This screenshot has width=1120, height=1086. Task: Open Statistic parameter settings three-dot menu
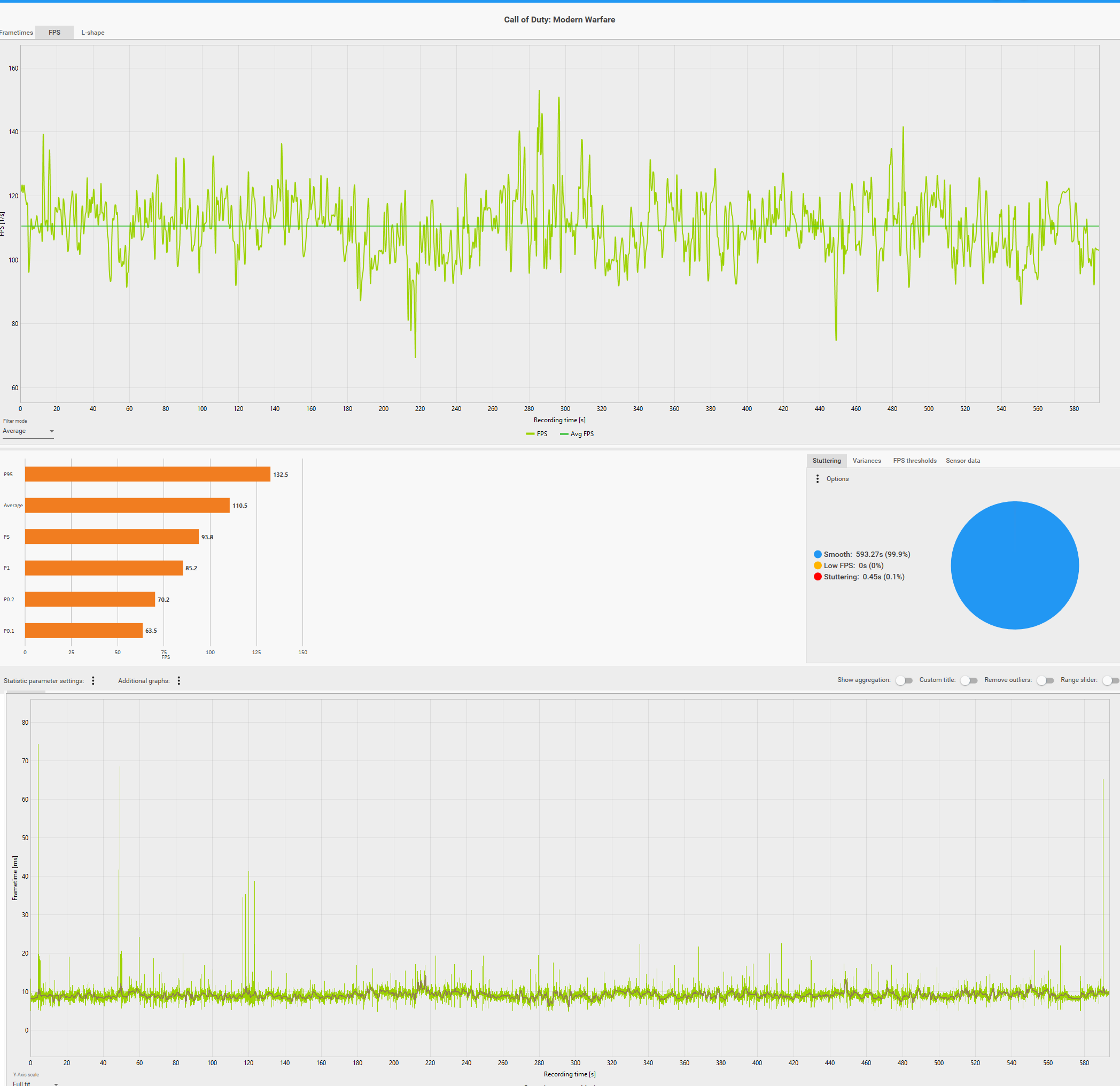[x=93, y=681]
